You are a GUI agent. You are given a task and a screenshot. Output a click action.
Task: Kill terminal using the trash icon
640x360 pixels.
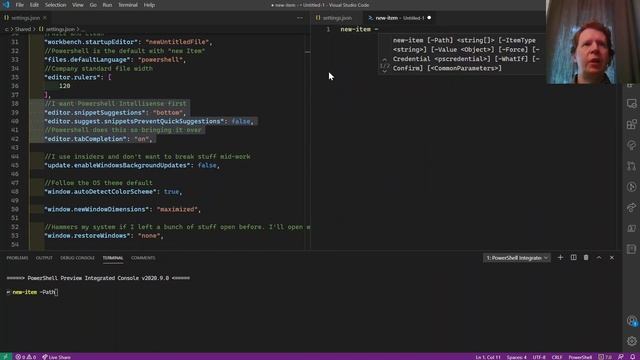[x=586, y=258]
